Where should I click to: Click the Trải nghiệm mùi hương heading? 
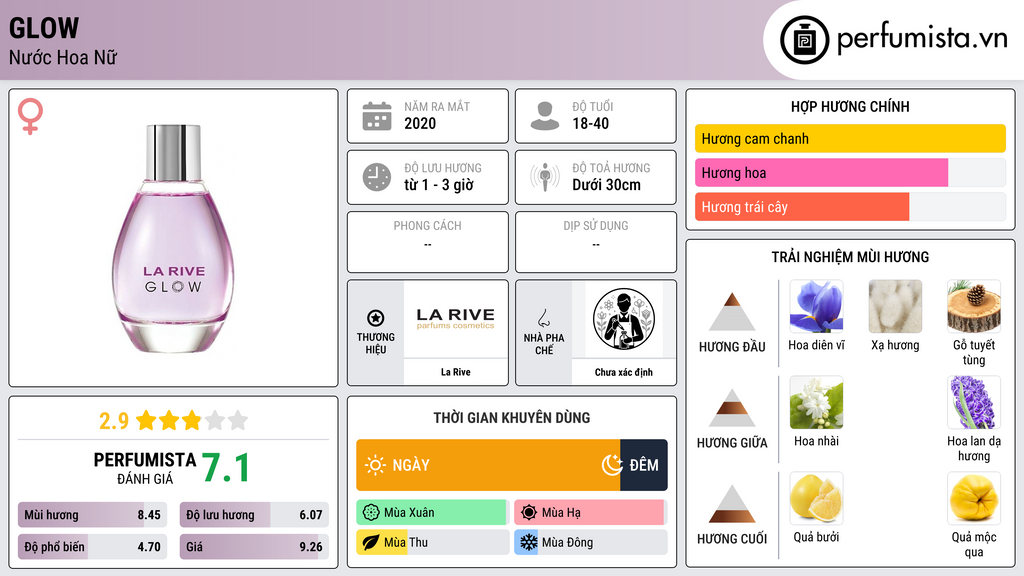click(x=850, y=257)
